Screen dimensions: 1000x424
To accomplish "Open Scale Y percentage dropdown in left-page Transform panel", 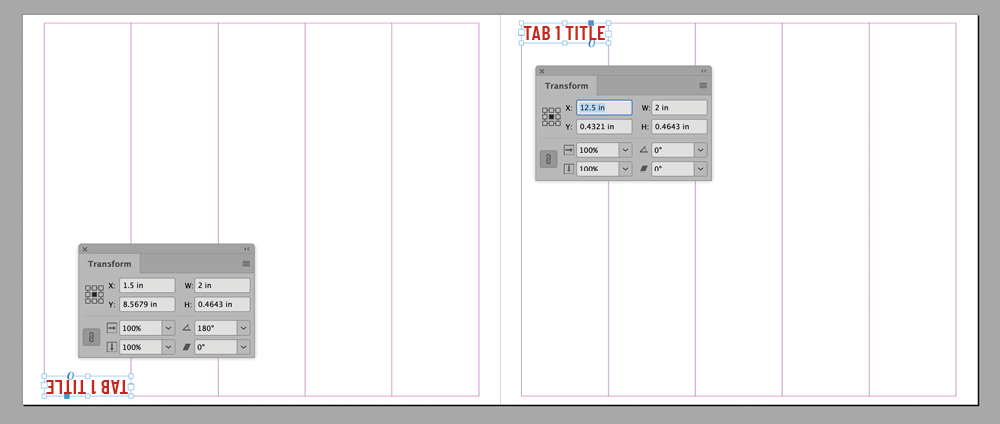I will pyautogui.click(x=168, y=347).
